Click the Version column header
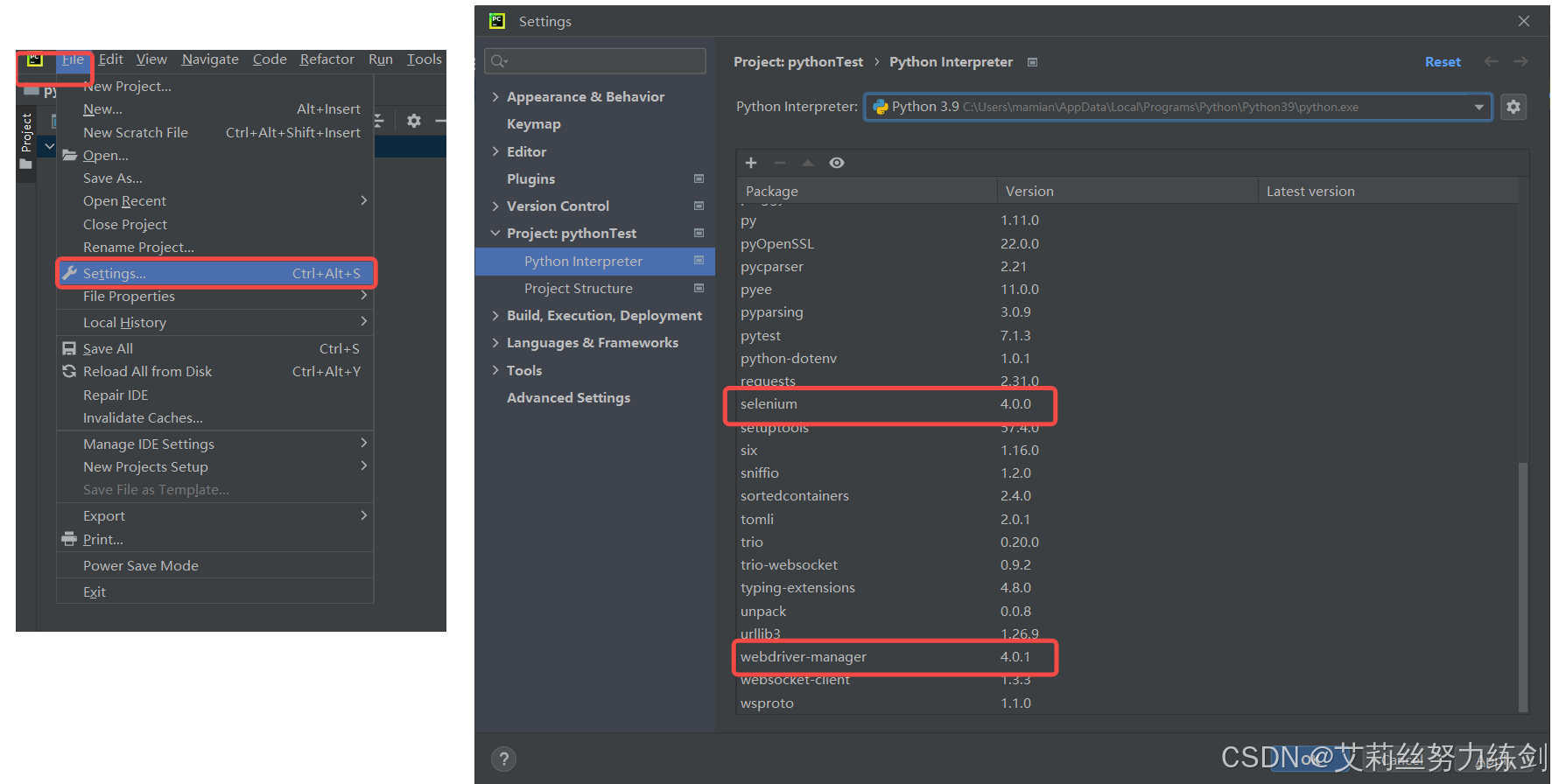This screenshot has height=784, width=1552. 1127,191
